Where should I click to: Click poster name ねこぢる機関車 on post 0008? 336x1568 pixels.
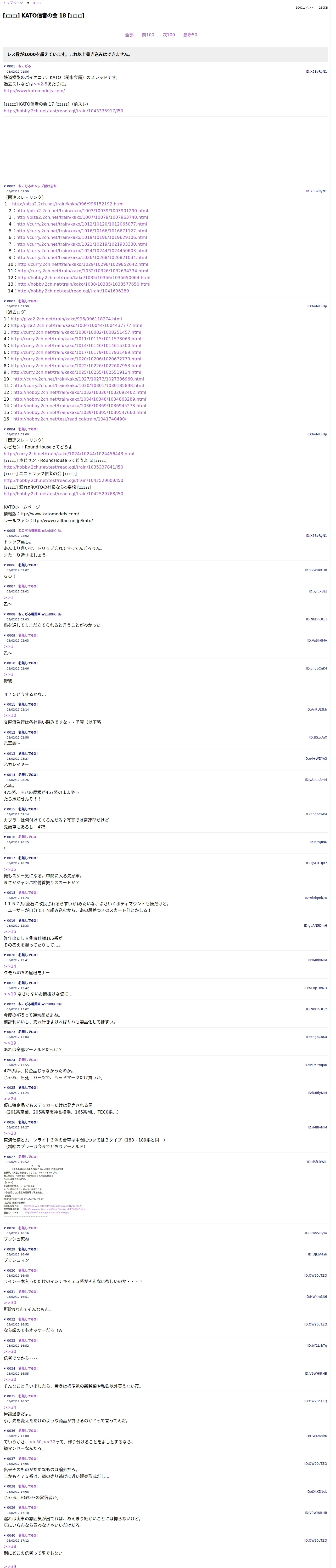[29, 614]
